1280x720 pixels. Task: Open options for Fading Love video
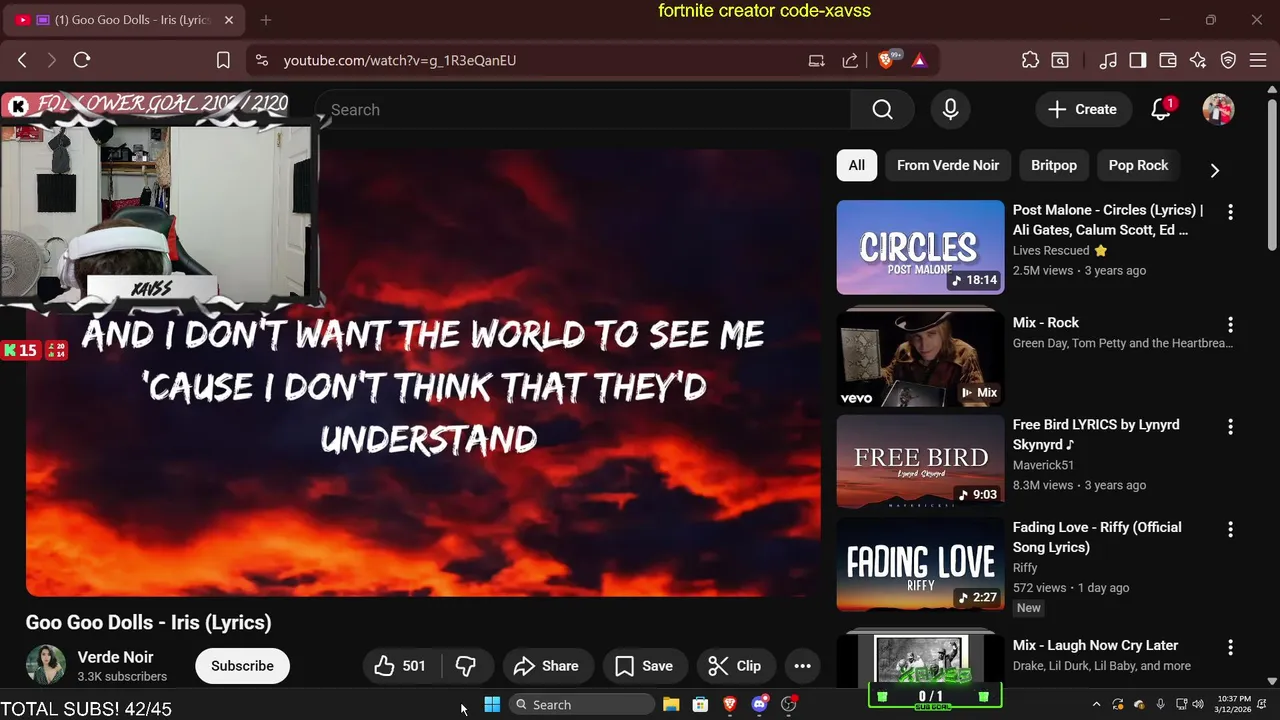[x=1230, y=529]
